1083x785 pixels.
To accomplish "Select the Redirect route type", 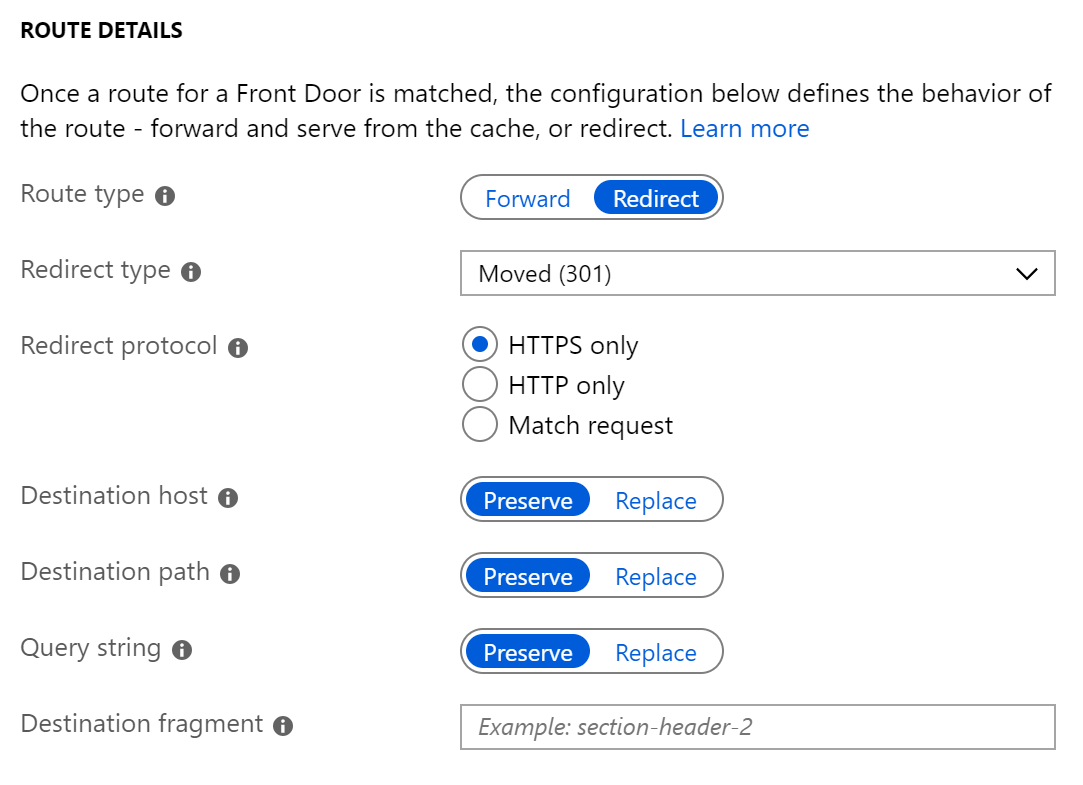I will [x=656, y=198].
